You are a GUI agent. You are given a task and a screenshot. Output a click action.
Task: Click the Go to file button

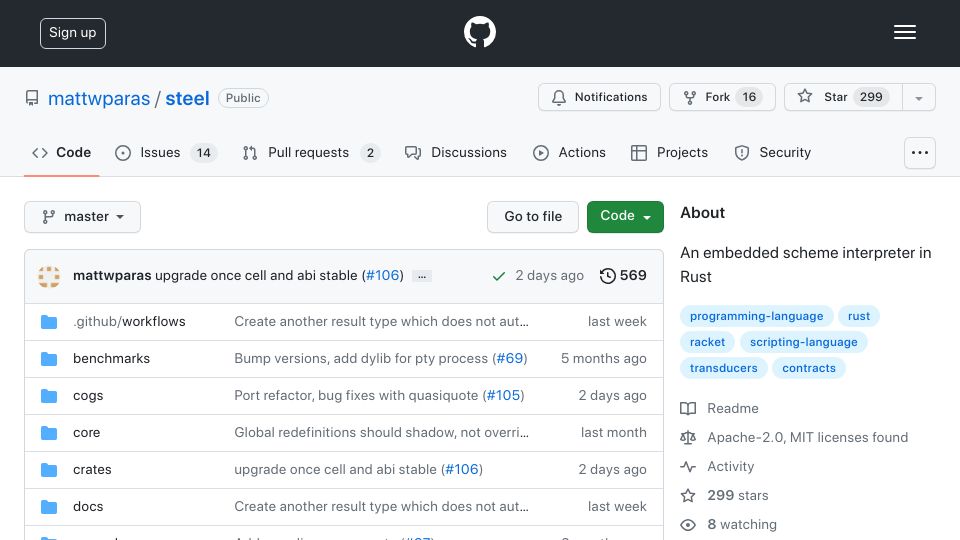coord(533,217)
